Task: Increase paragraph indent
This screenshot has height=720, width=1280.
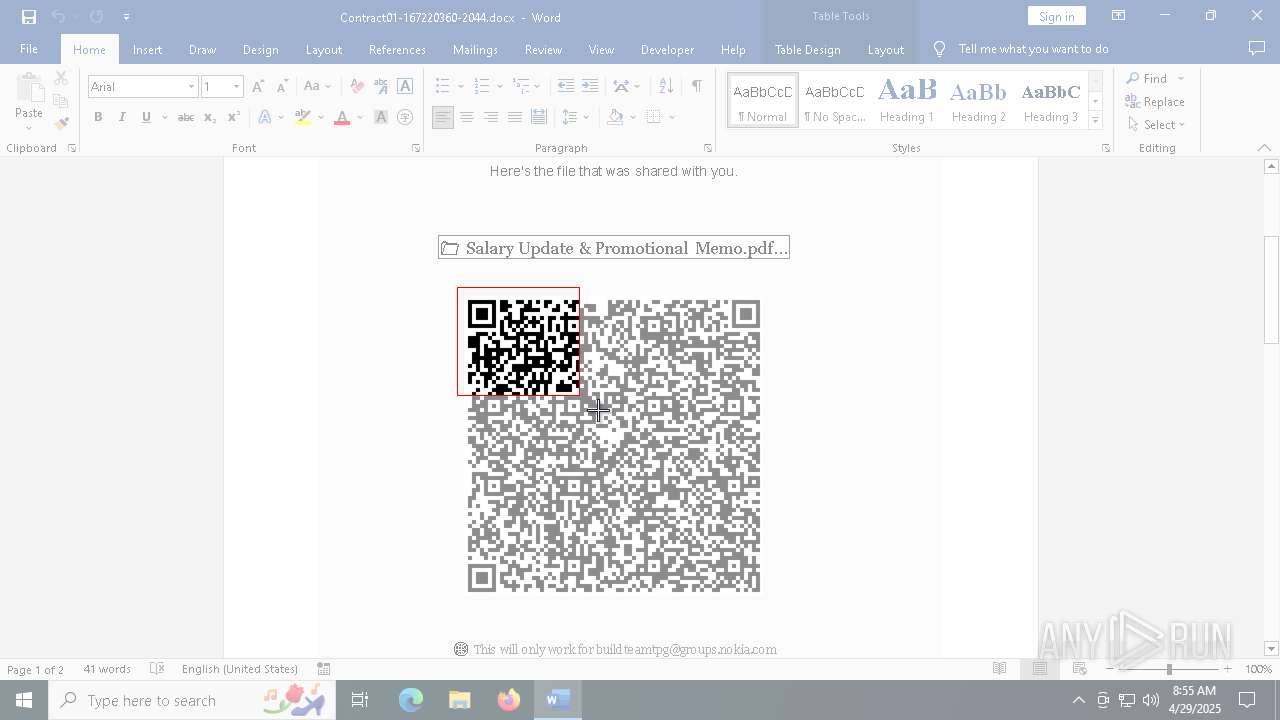Action: [x=590, y=87]
